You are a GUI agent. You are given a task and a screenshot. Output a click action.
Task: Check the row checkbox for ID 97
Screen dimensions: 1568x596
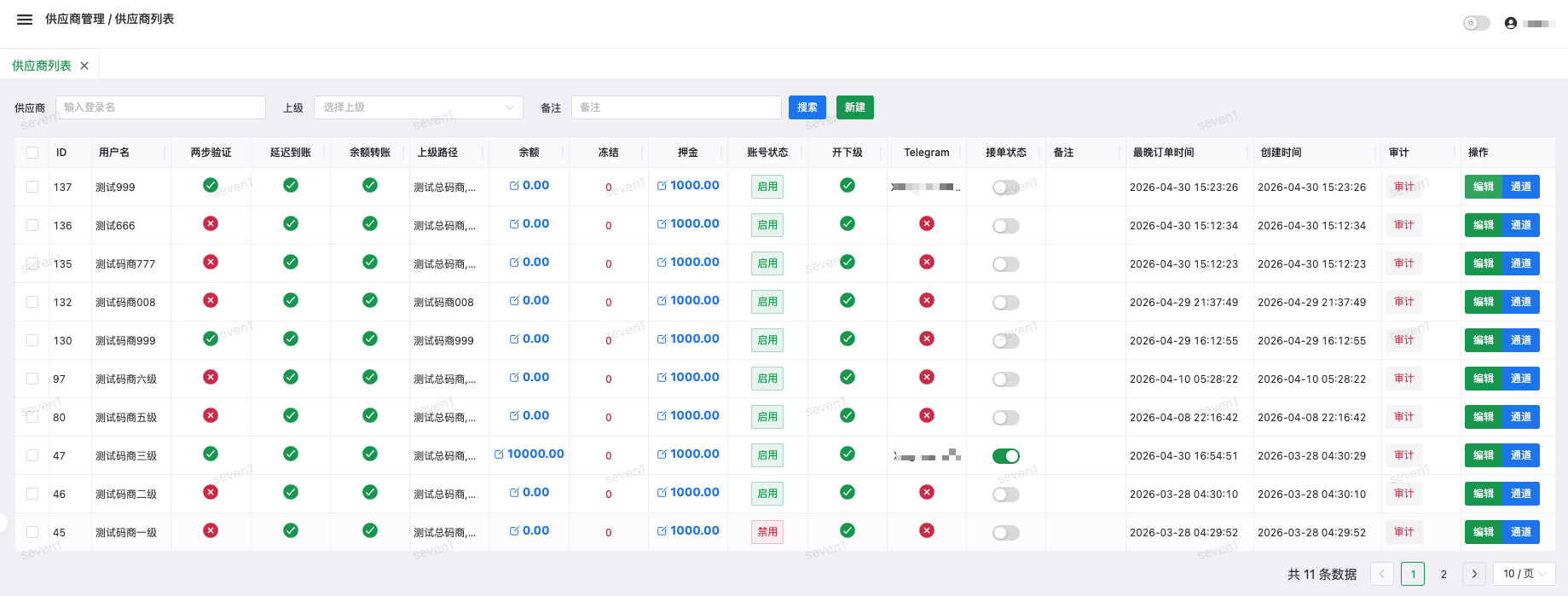click(32, 379)
